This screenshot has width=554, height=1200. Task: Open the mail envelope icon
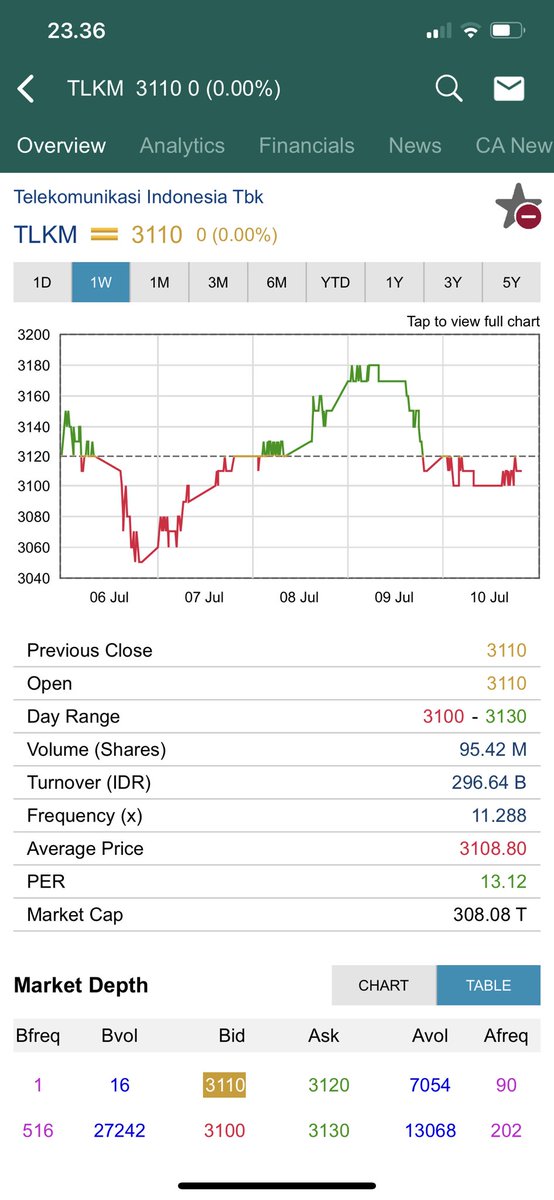click(509, 89)
